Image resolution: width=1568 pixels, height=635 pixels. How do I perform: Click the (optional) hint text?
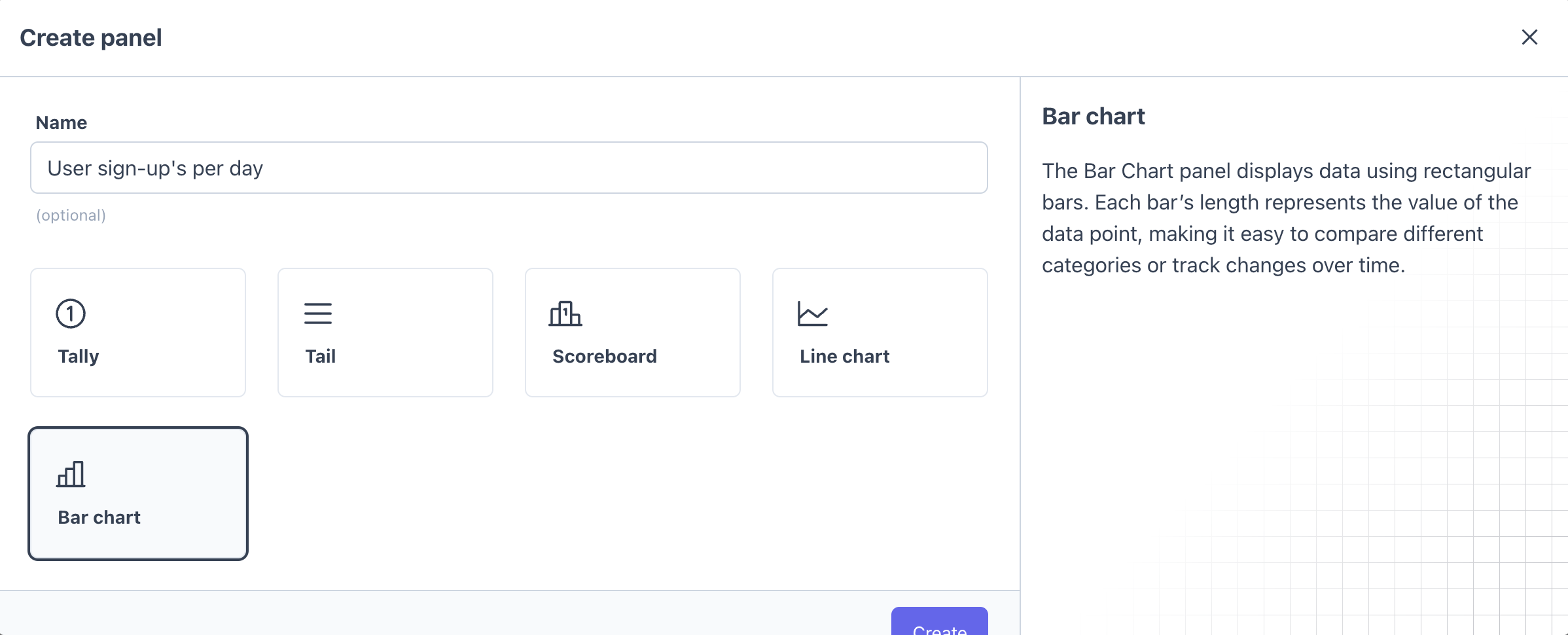(71, 215)
